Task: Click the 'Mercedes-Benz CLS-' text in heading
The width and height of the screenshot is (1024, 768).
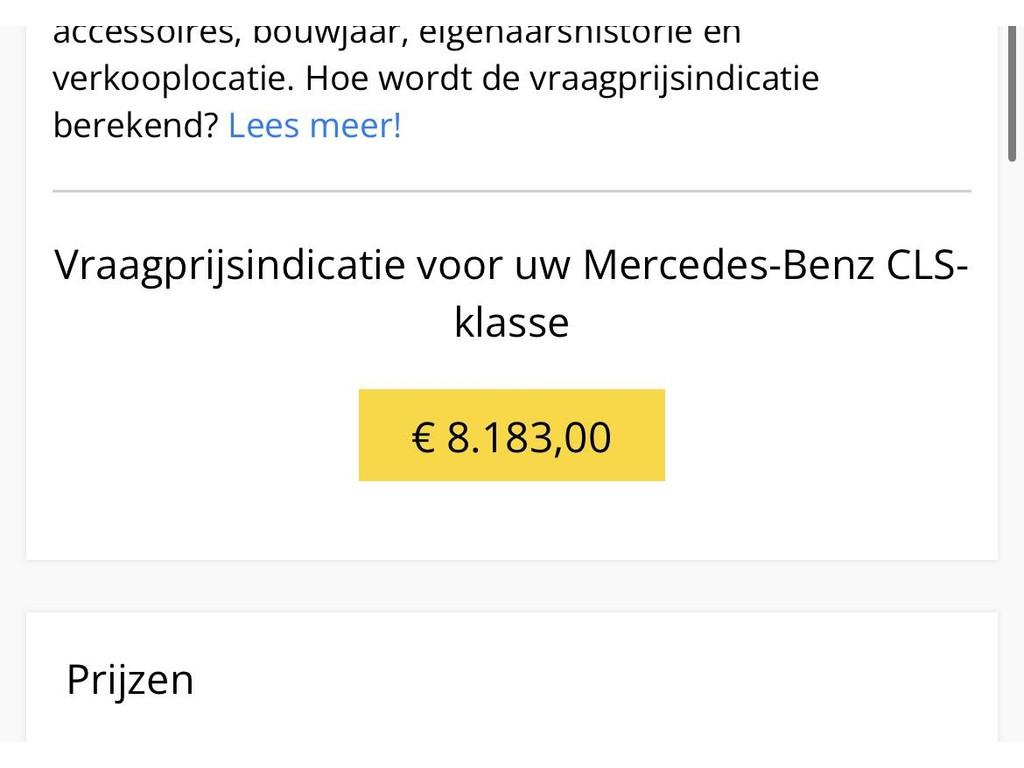Action: 775,265
